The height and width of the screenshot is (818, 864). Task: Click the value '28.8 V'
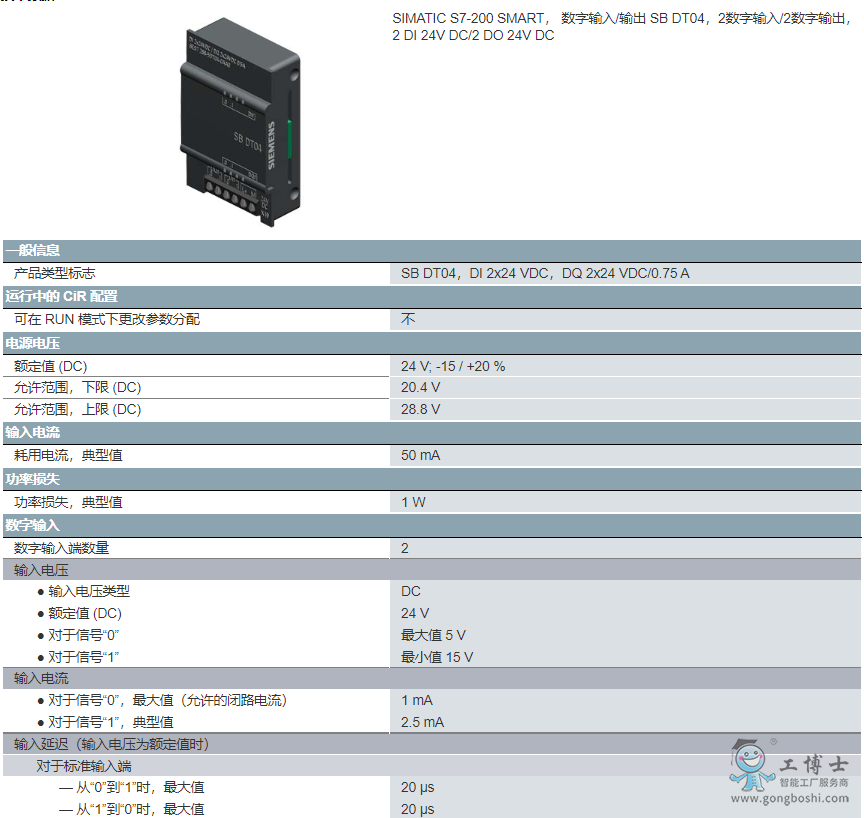coord(420,409)
